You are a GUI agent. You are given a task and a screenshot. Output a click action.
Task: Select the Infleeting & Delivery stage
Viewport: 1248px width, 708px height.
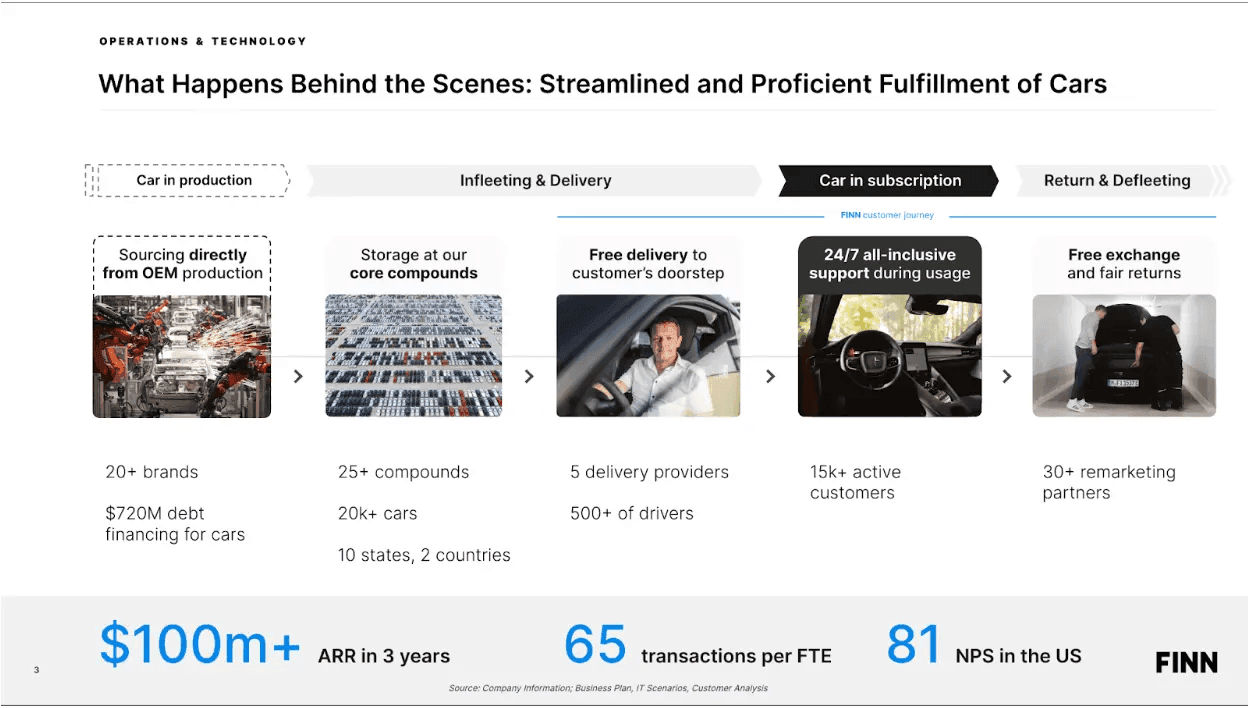535,181
